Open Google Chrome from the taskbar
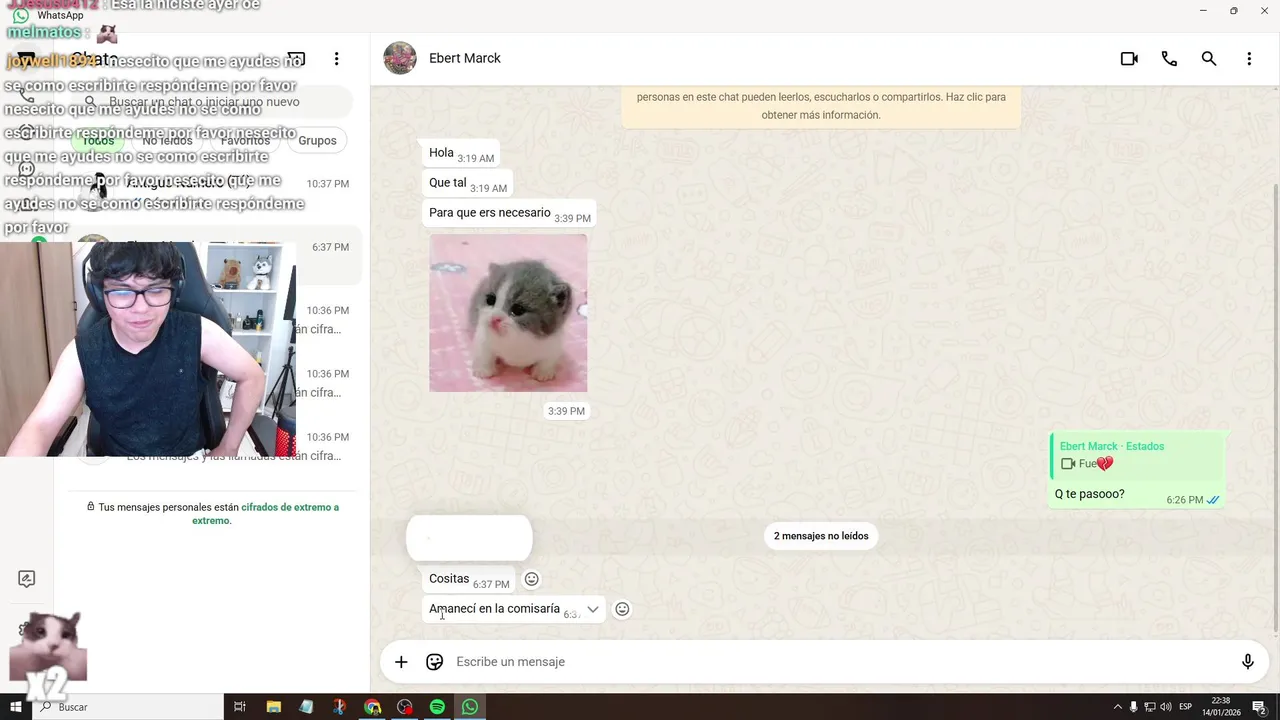Screen dimensions: 1280x720 coord(372,707)
